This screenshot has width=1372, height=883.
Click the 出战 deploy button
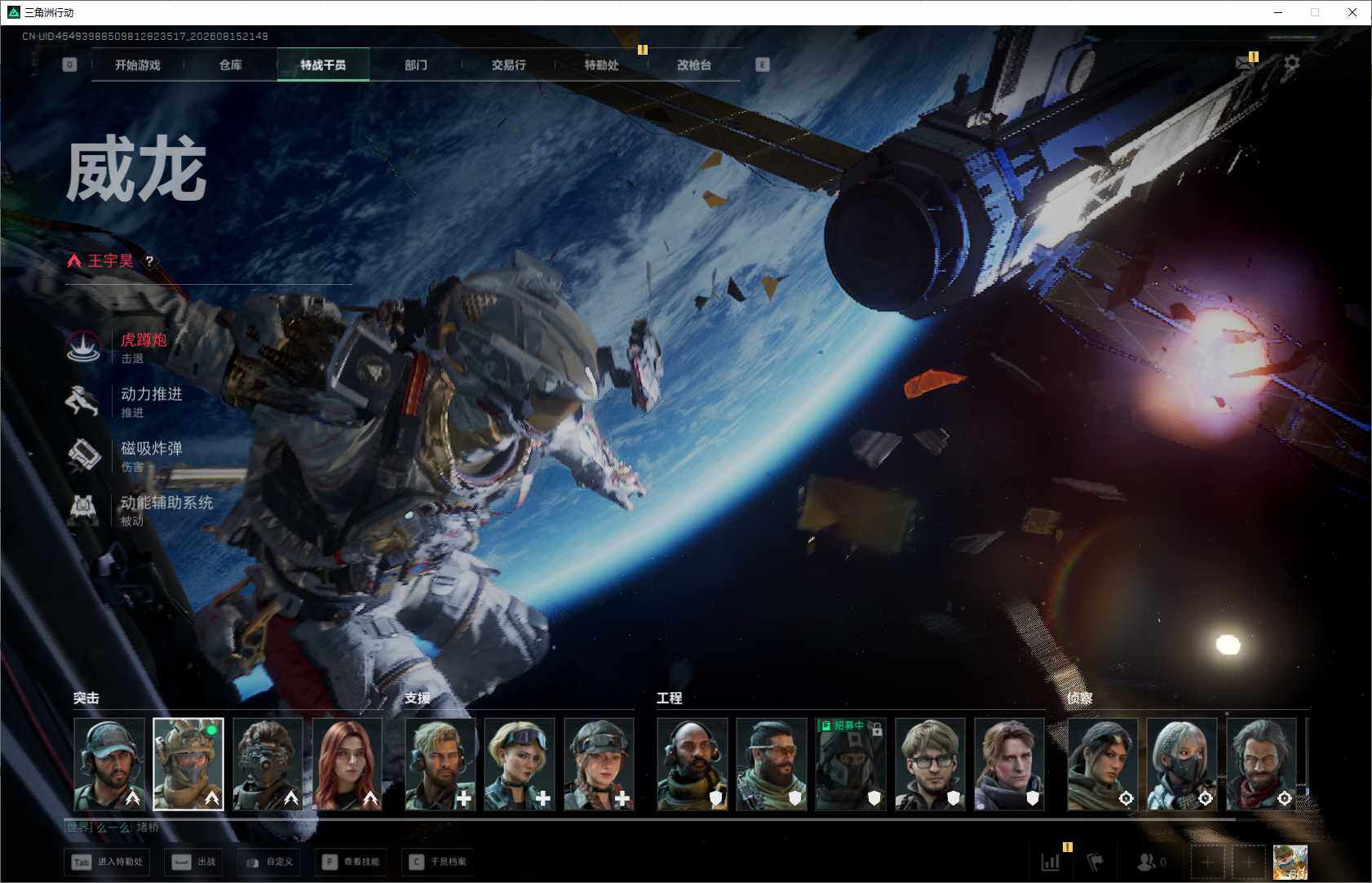195,862
